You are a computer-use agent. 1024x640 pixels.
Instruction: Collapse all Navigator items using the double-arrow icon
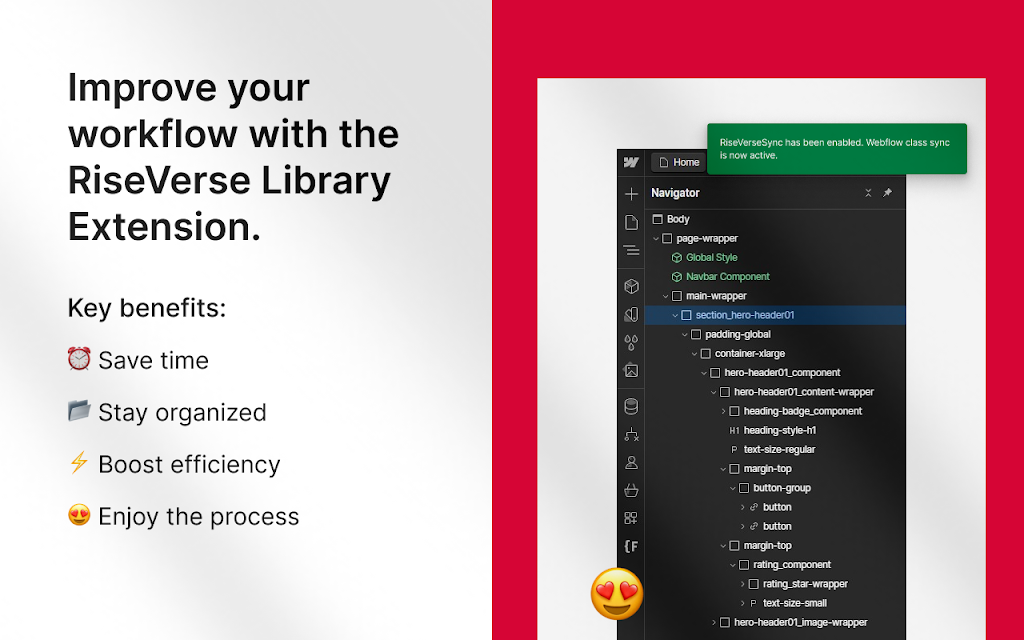(x=868, y=193)
